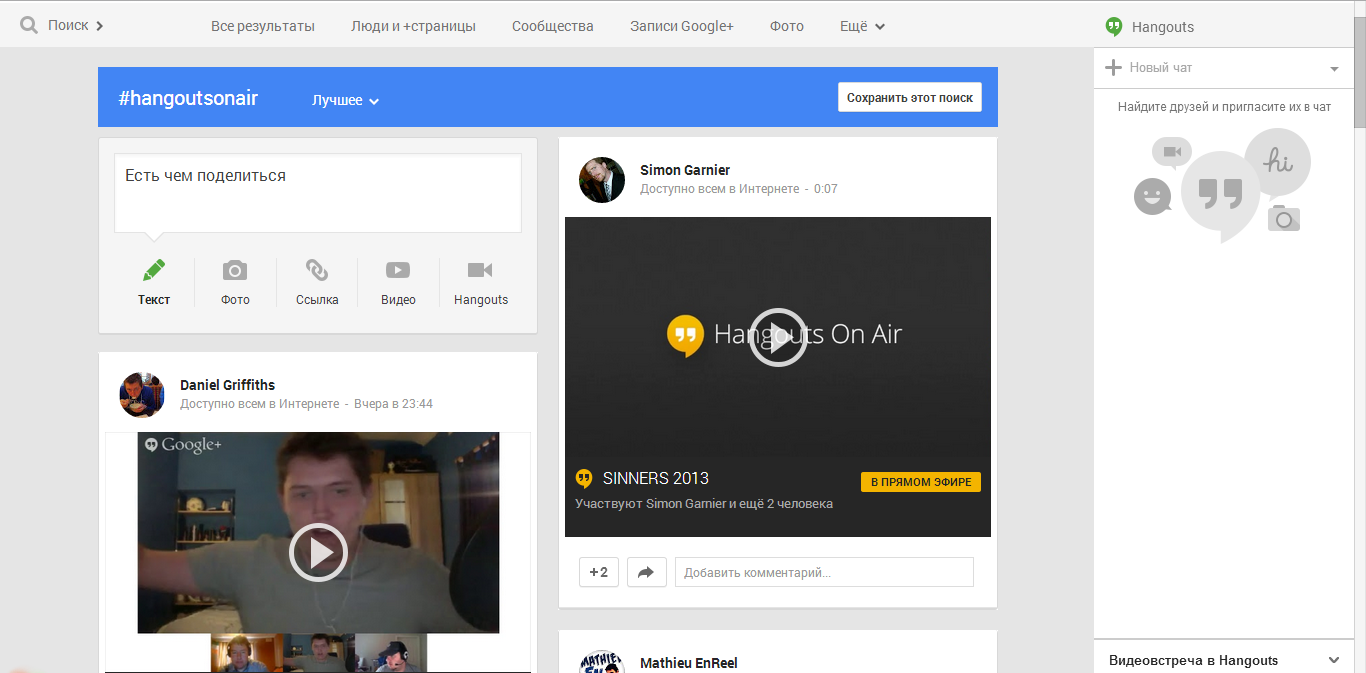The width and height of the screenshot is (1366, 673).
Task: Click the plus icon next to Новый чат
Action: click(x=1113, y=67)
